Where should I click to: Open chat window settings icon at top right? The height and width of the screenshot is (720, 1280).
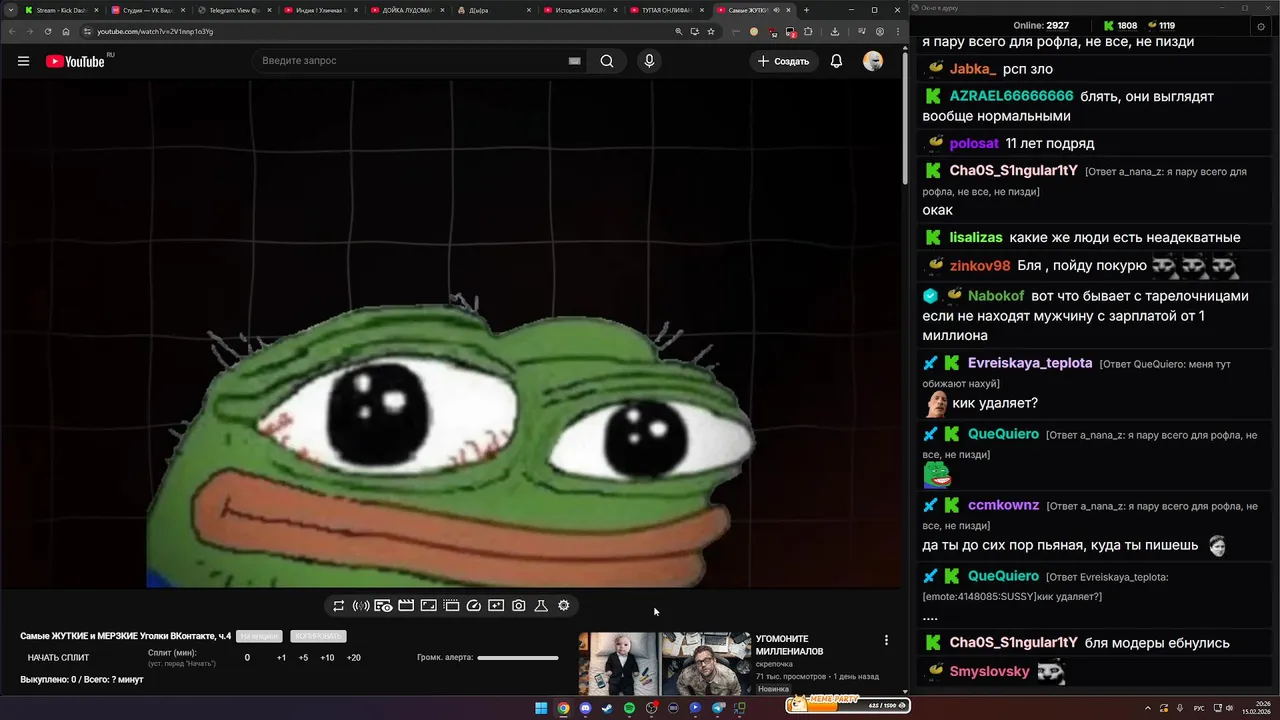[x=1260, y=25]
